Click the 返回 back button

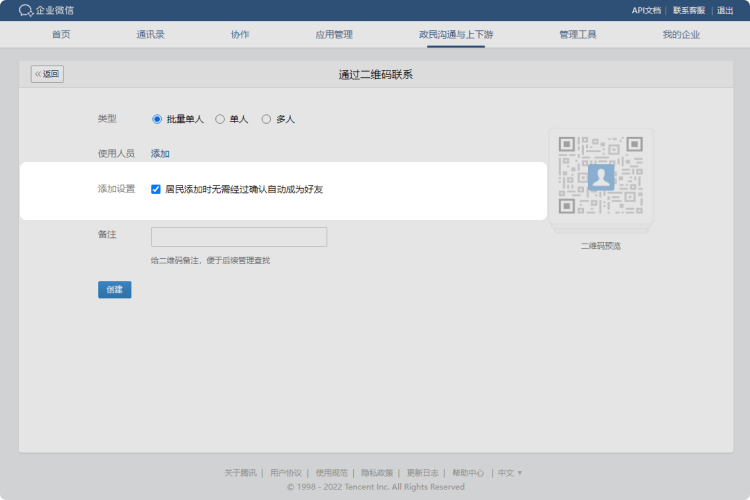click(47, 74)
